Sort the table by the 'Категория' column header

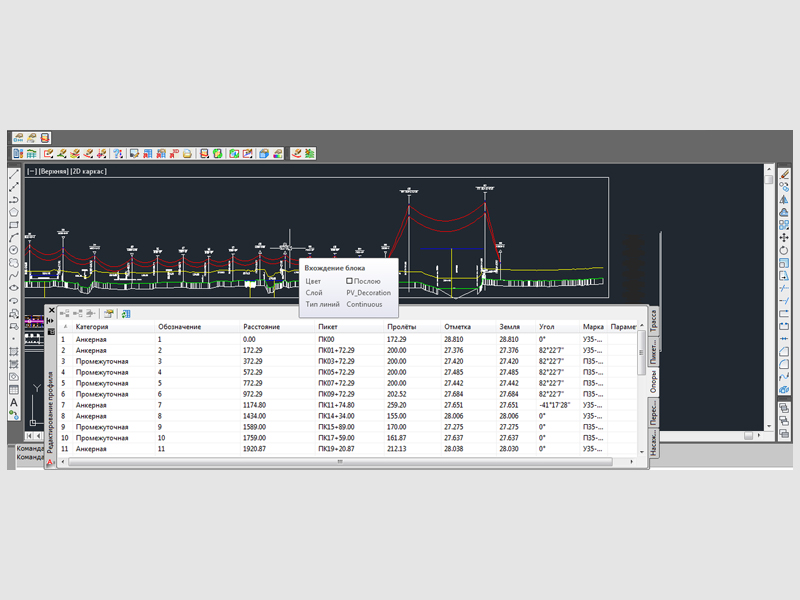pos(92,327)
